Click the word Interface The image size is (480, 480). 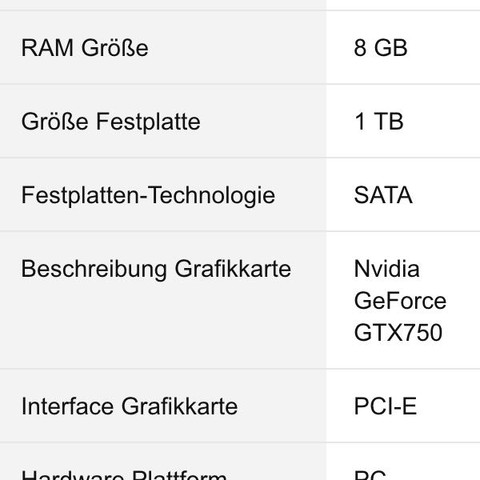click(67, 406)
